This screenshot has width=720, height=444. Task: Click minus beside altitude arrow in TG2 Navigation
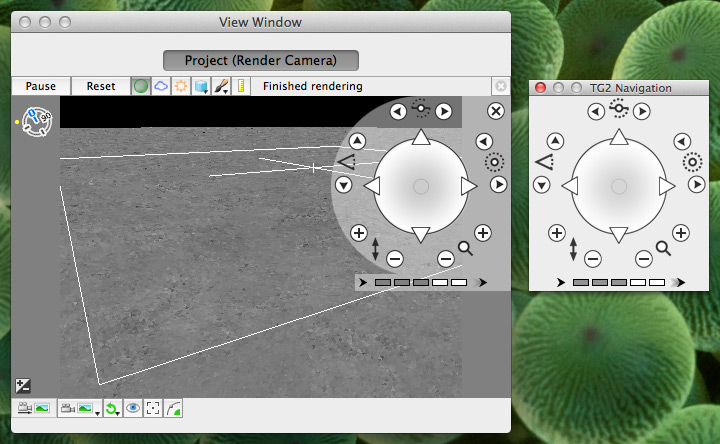click(593, 259)
